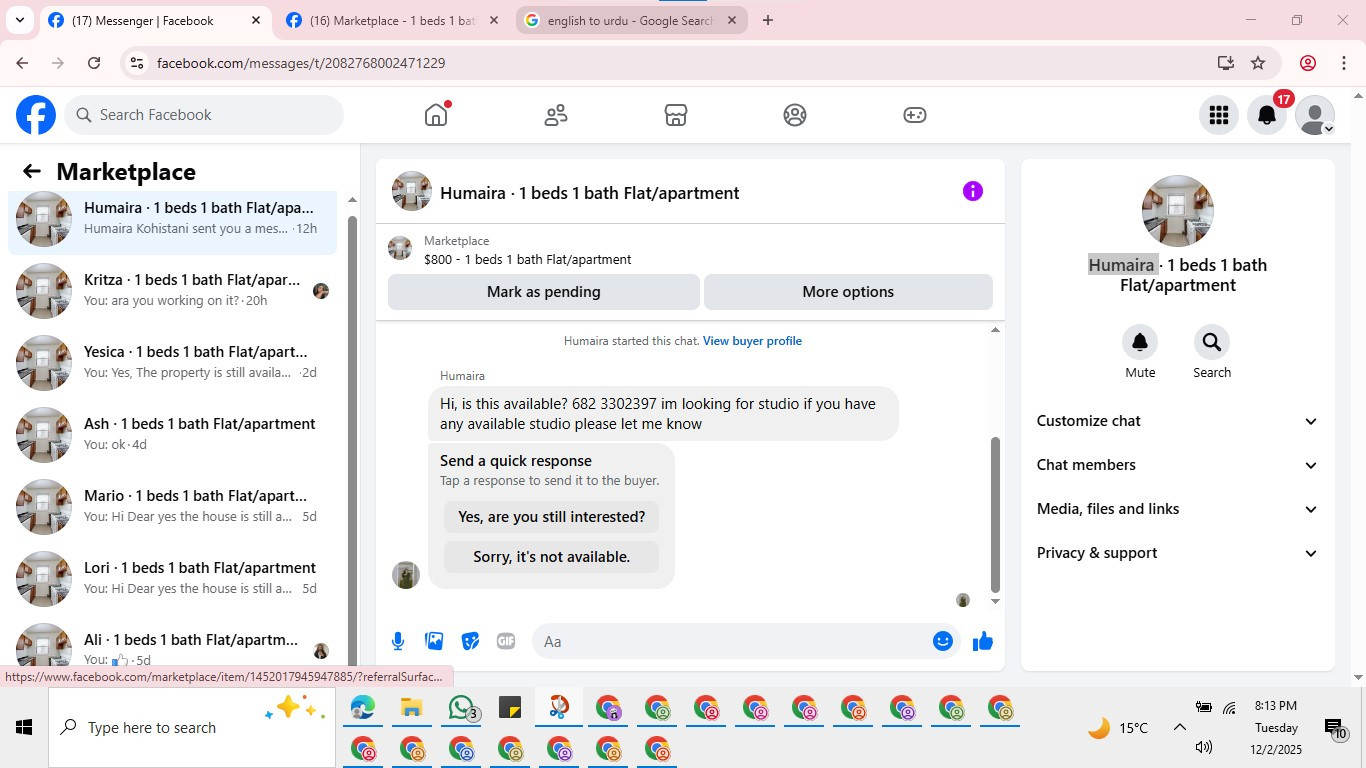
Task: Open the Groups icon in top nav
Action: click(x=795, y=115)
